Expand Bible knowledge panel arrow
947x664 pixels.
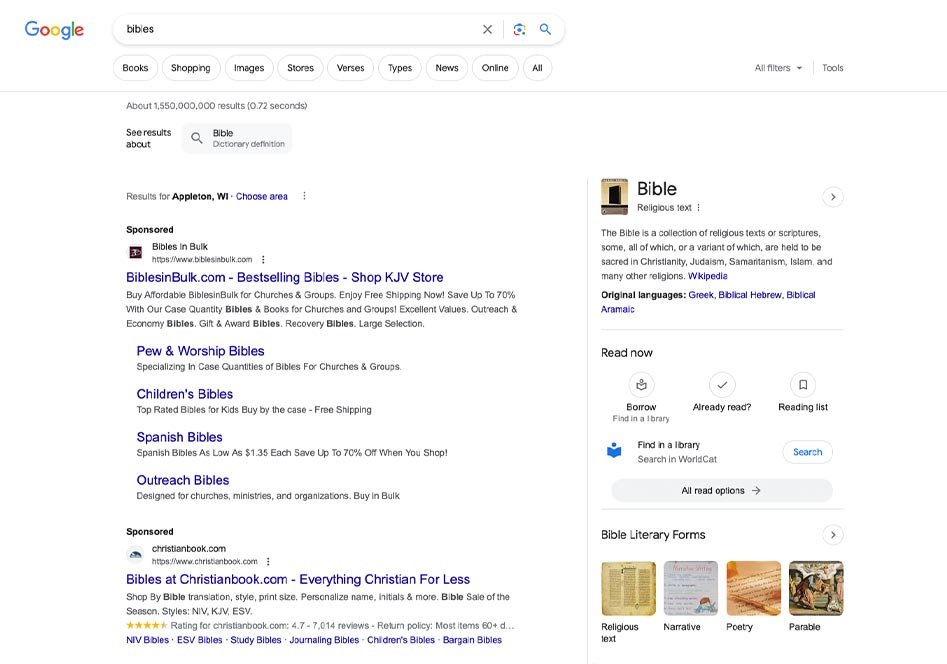click(833, 197)
